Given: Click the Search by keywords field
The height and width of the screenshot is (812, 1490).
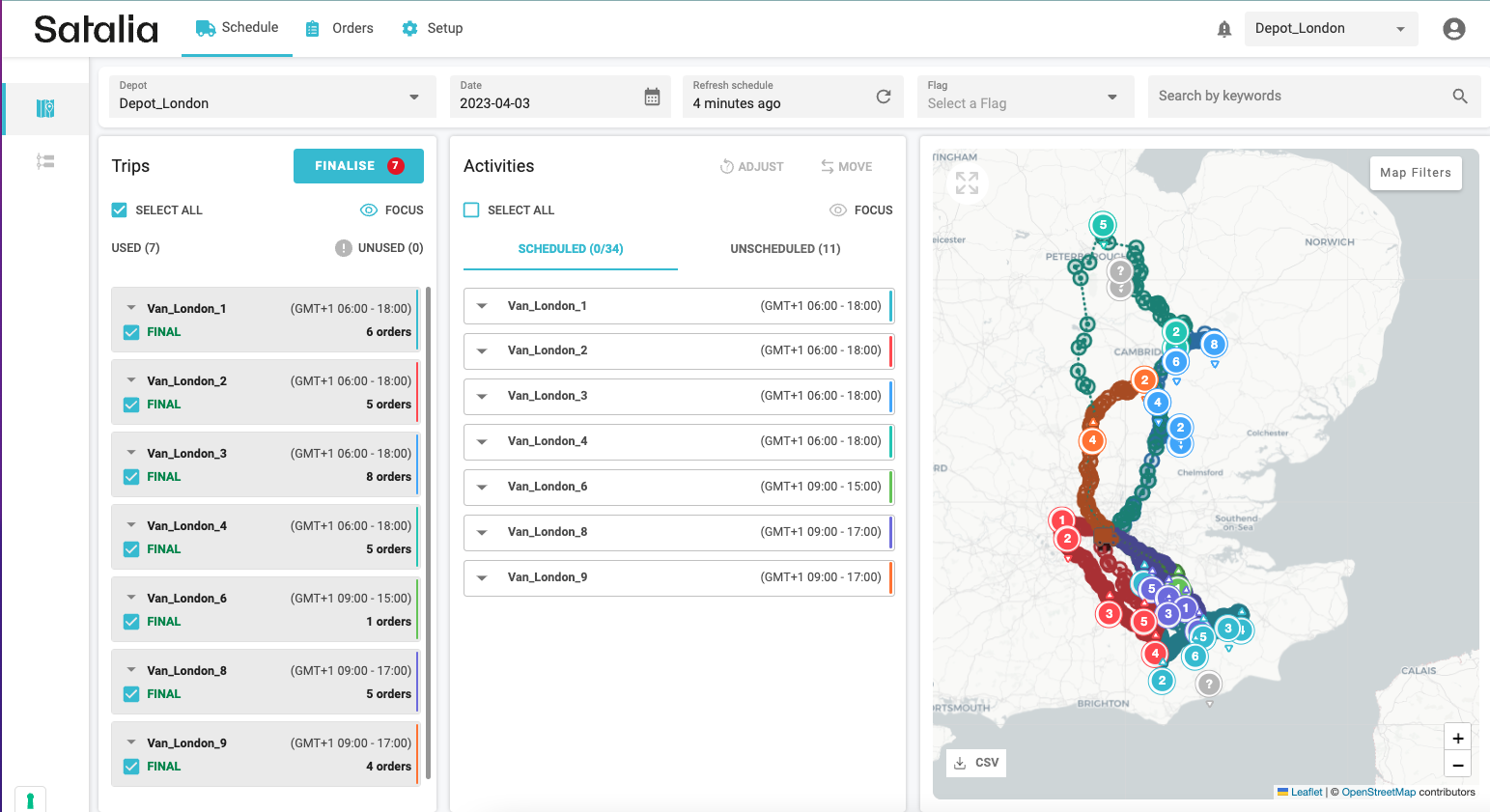Looking at the screenshot, I should click(1299, 97).
